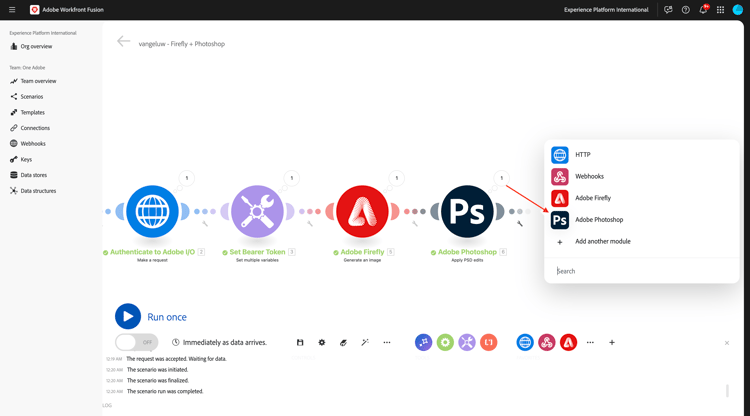Open the purple tools wrench icon in toolbar

[x=467, y=342]
